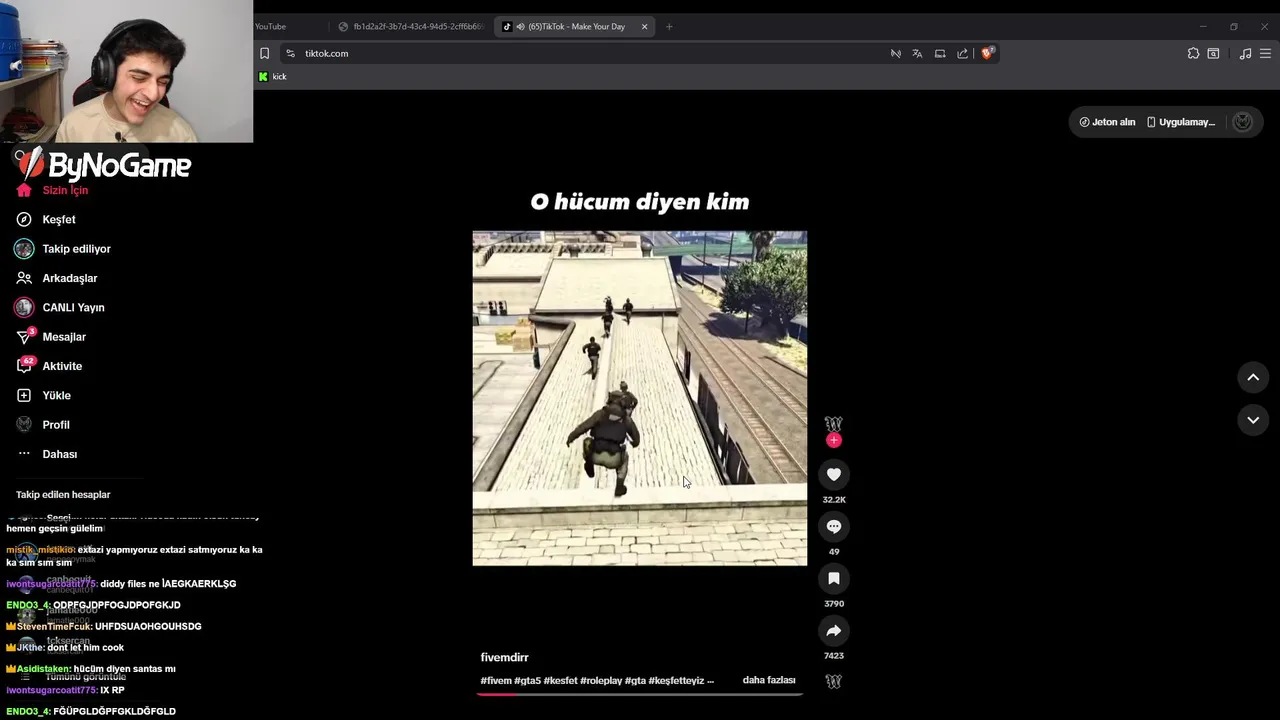Image resolution: width=1280 pixels, height=720 pixels.
Task: Click Takip edilen hesaplar heading
Action: (x=63, y=494)
